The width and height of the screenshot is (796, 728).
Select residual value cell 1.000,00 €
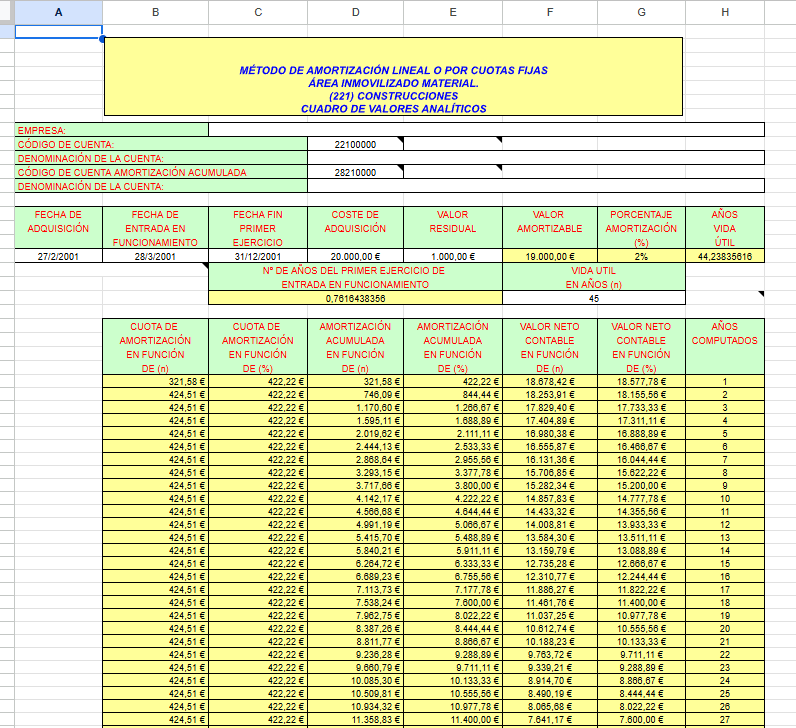452,256
